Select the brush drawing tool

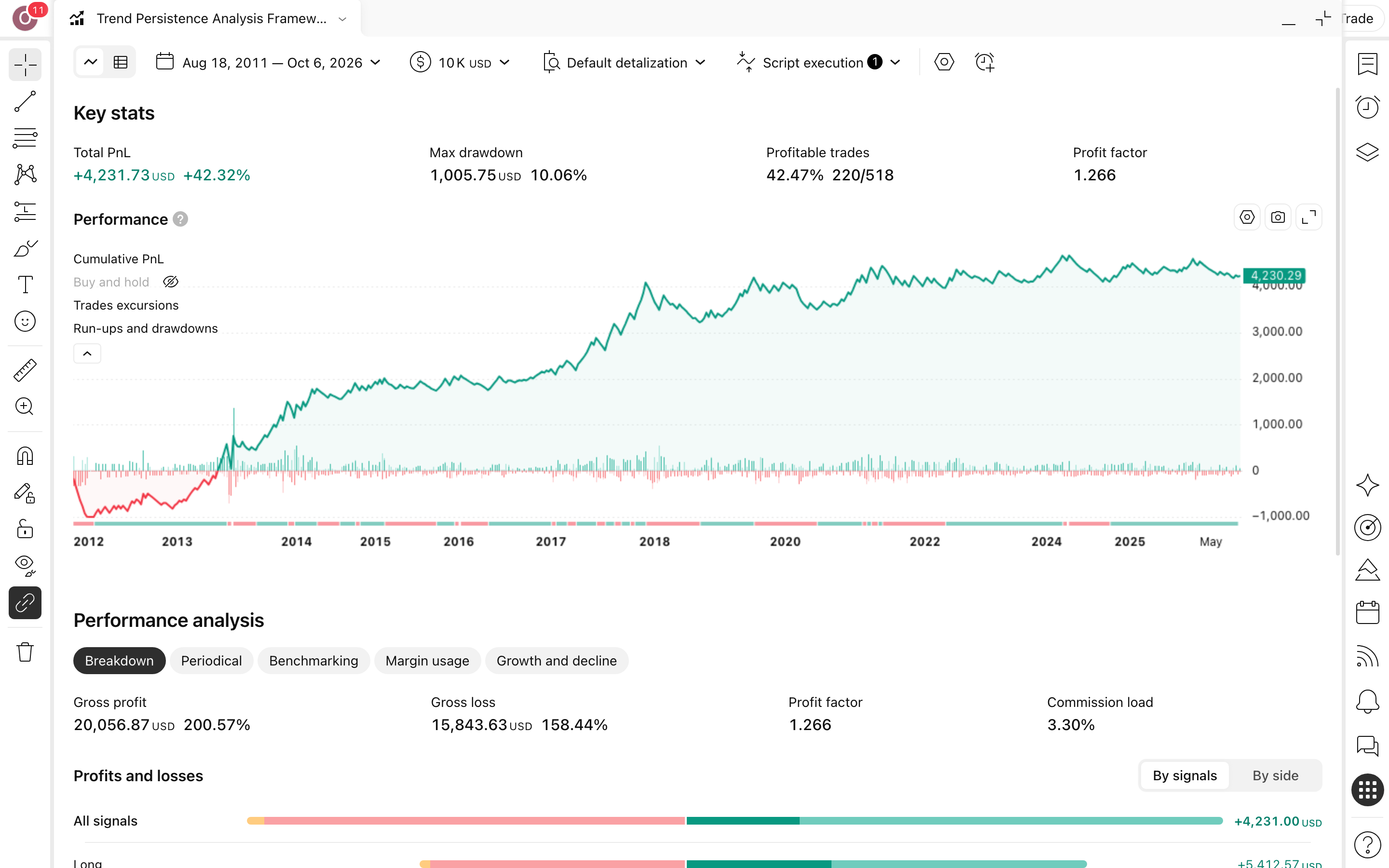tap(25, 248)
